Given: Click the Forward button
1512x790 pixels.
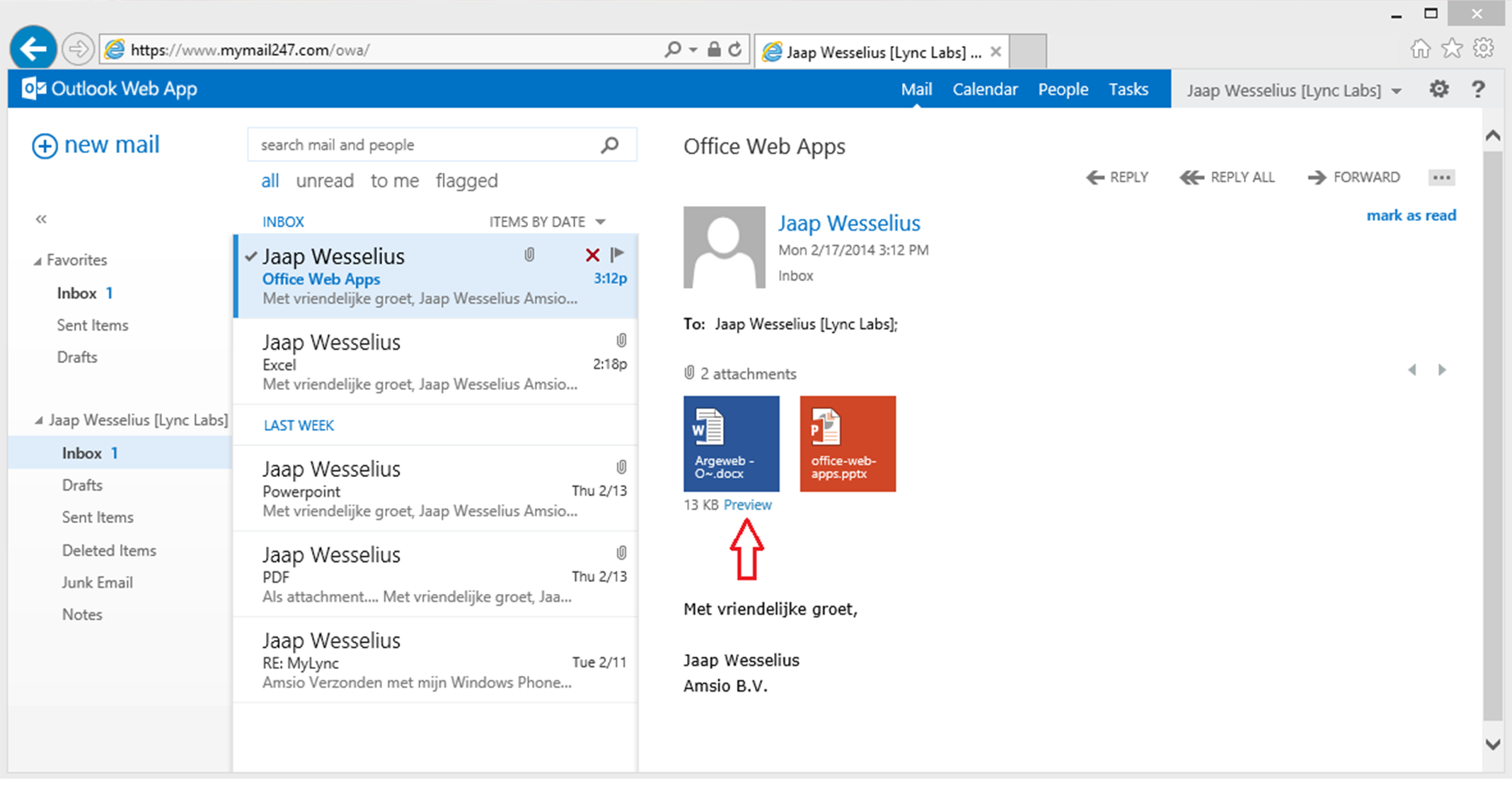Looking at the screenshot, I should [x=1354, y=177].
